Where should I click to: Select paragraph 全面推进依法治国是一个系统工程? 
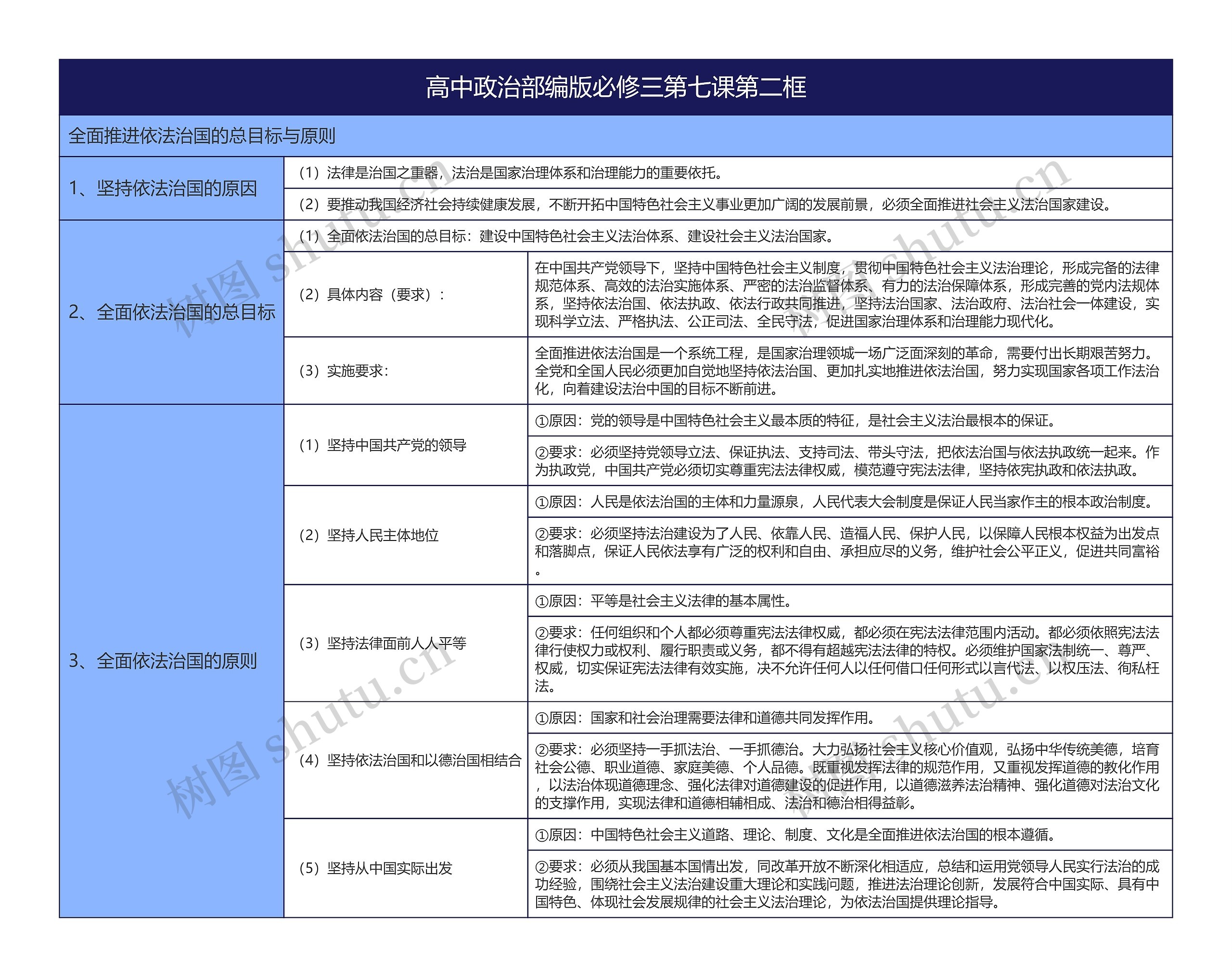847,371
